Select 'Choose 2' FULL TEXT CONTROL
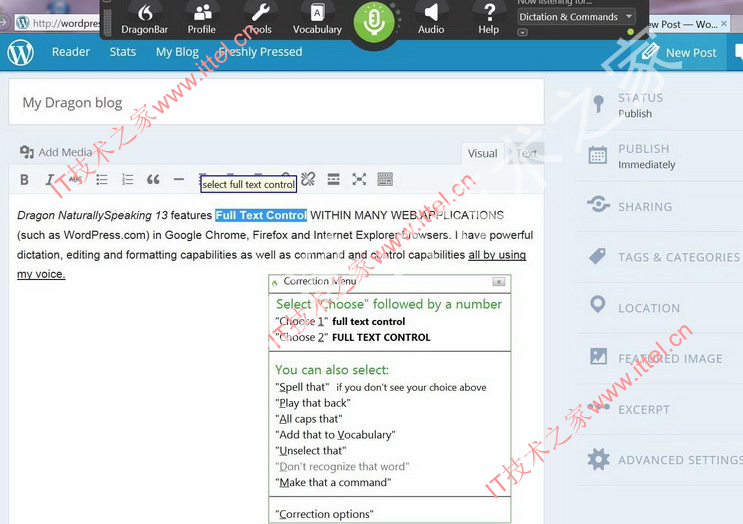This screenshot has height=524, width=743. [353, 337]
